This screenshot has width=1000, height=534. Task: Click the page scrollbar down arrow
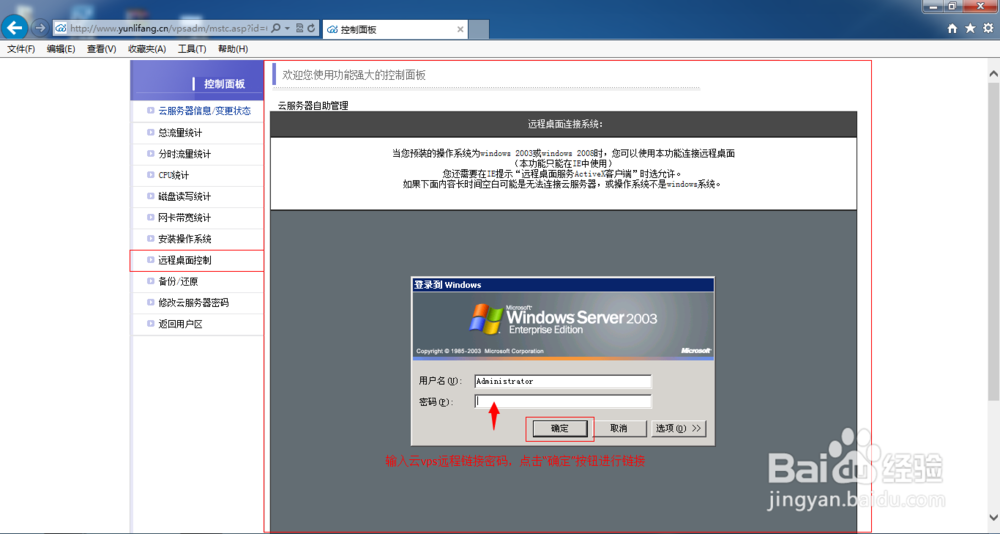click(x=993, y=517)
